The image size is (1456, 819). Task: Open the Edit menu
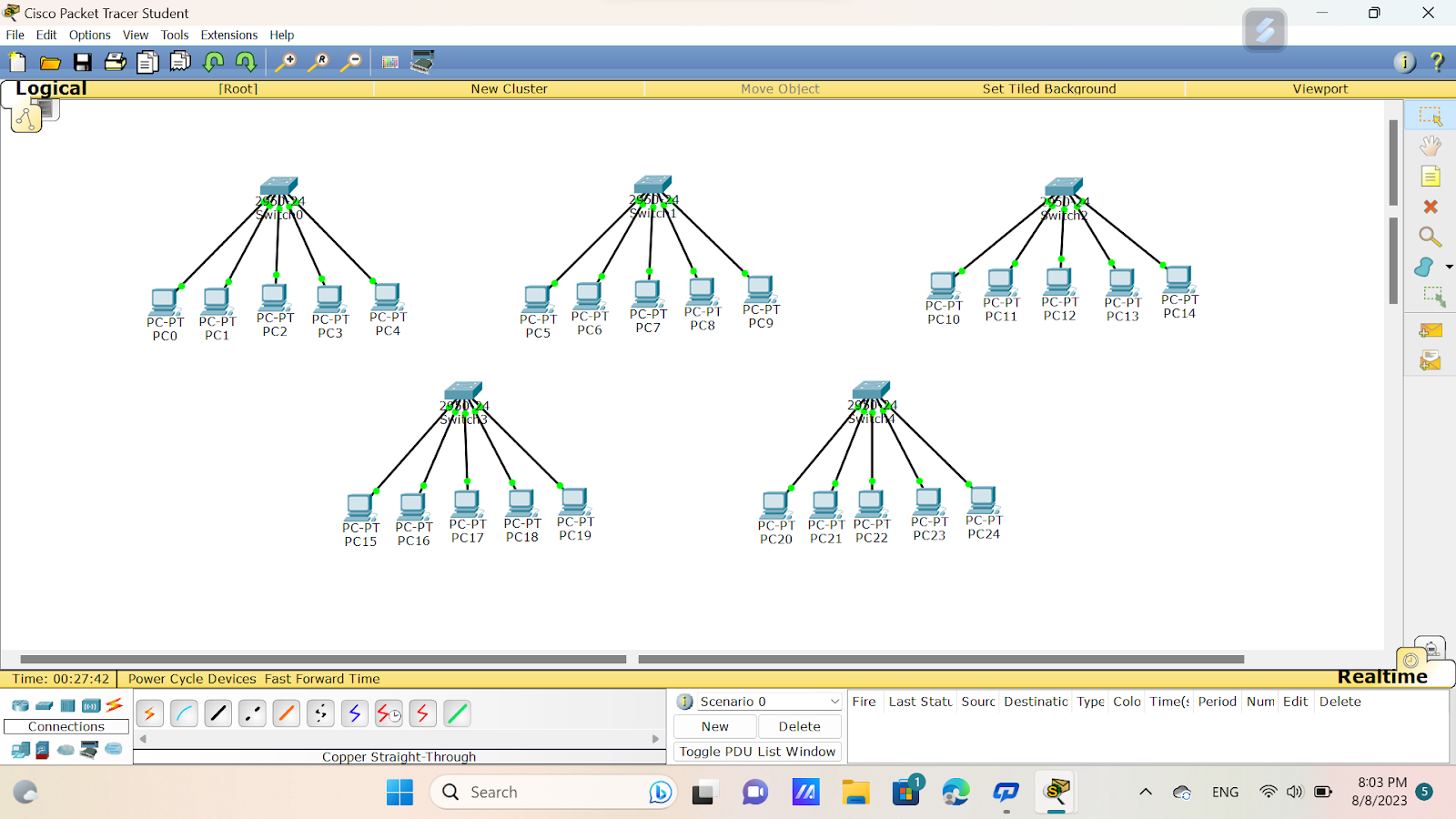(46, 35)
